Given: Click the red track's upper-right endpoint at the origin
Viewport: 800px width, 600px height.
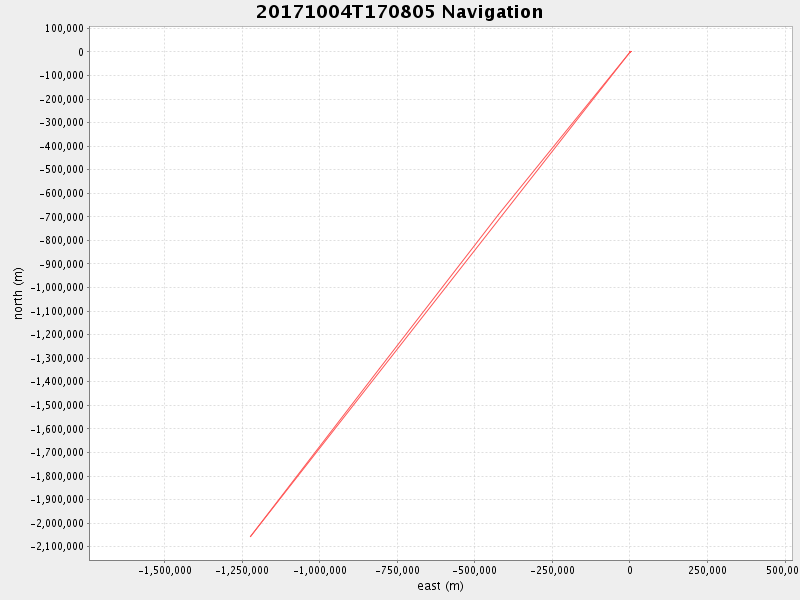Looking at the screenshot, I should 630,51.
